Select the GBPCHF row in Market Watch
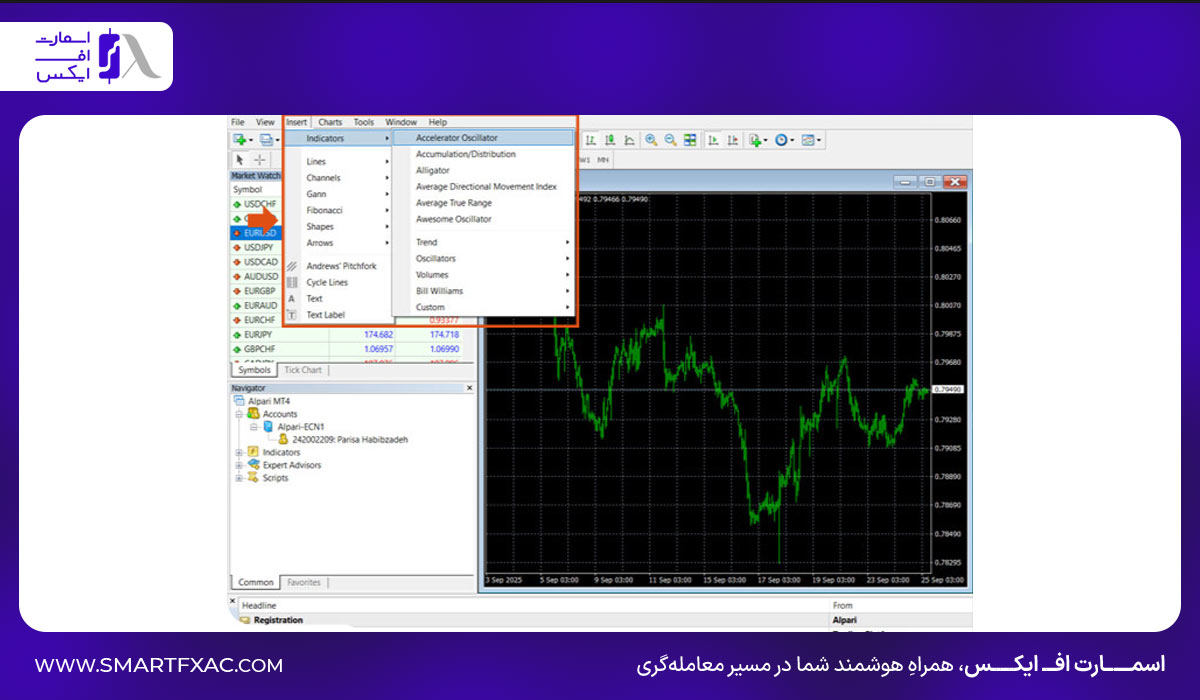Viewport: 1200px width, 700px height. click(x=347, y=349)
